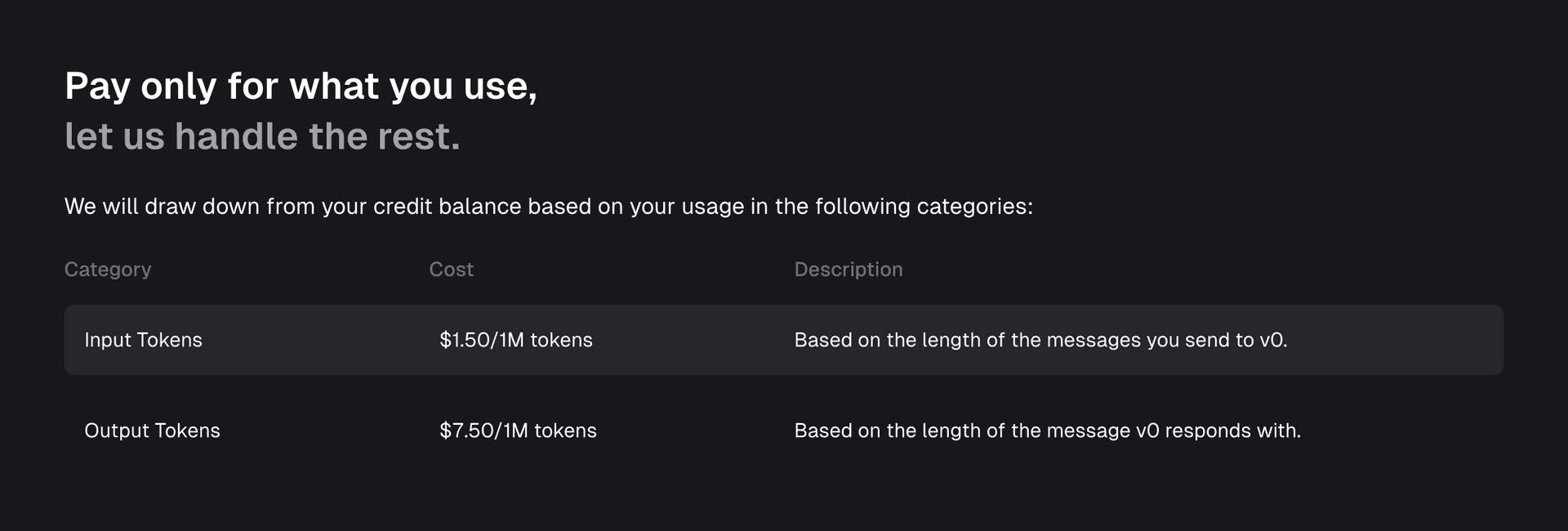Screen dimensions: 1568x531
Task: Click the "let us handle the rest." subheading
Action: point(262,136)
